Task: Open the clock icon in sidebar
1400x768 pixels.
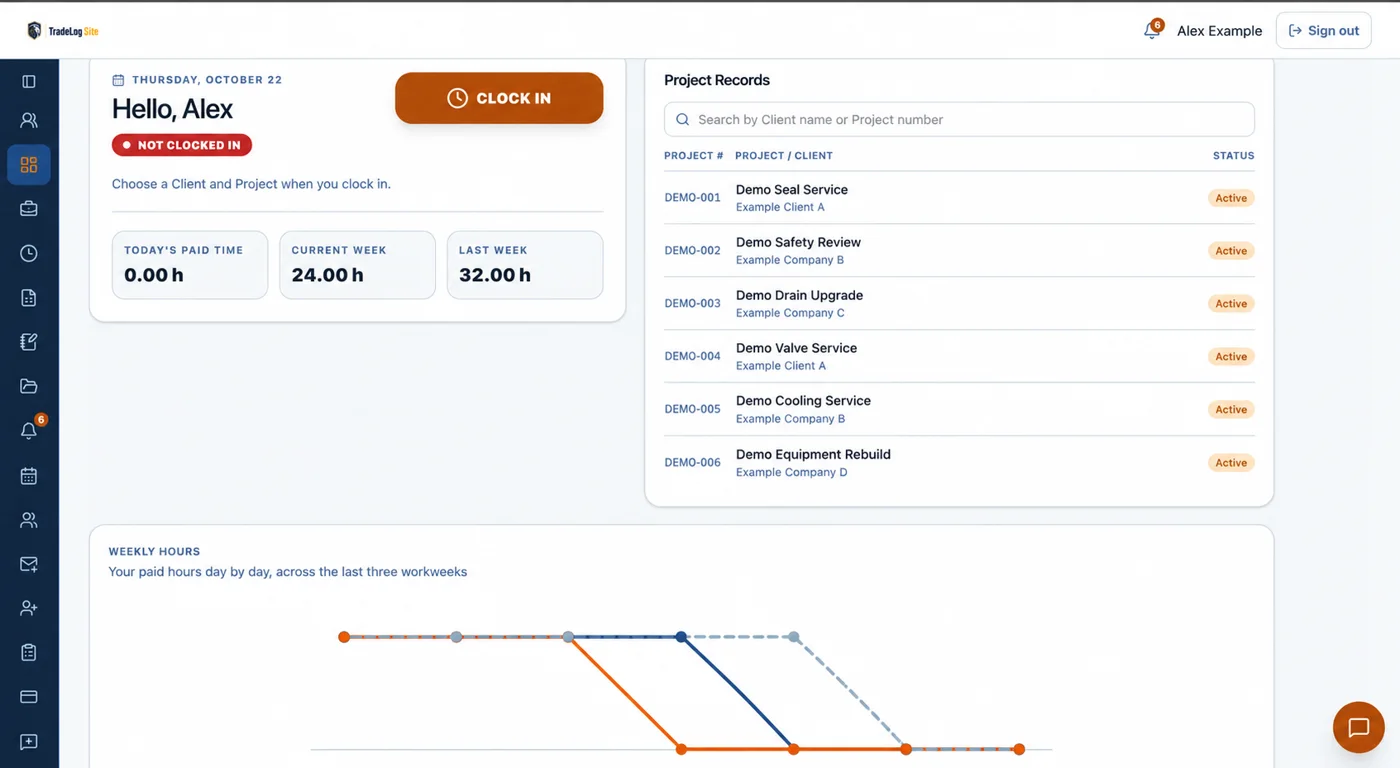Action: pos(29,253)
